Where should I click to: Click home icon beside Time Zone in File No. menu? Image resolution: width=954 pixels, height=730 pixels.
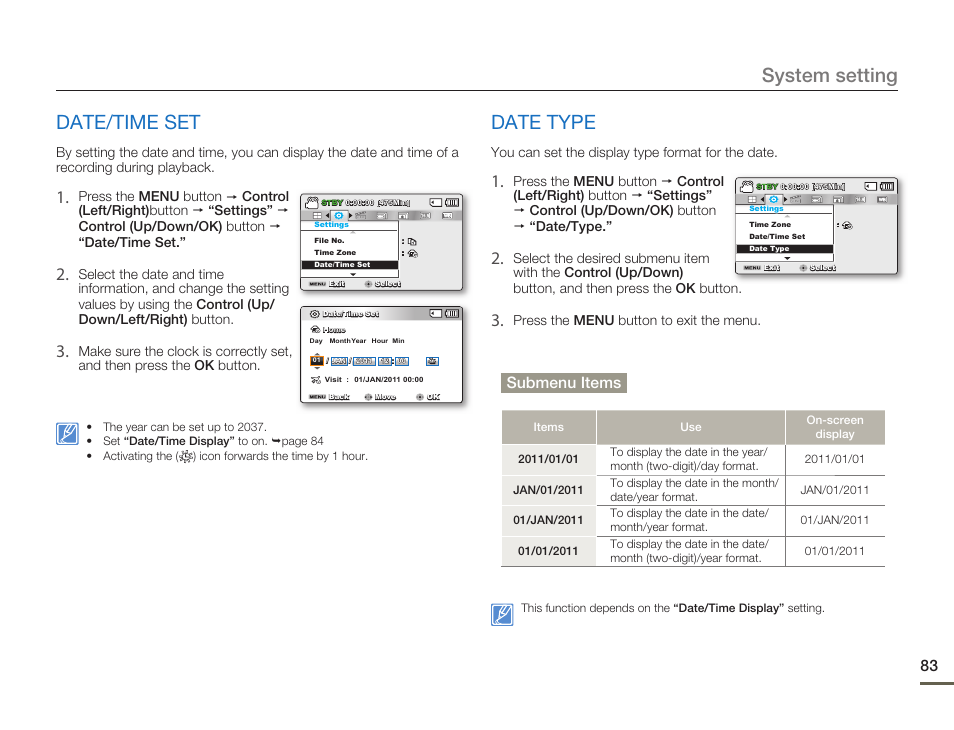tap(413, 254)
